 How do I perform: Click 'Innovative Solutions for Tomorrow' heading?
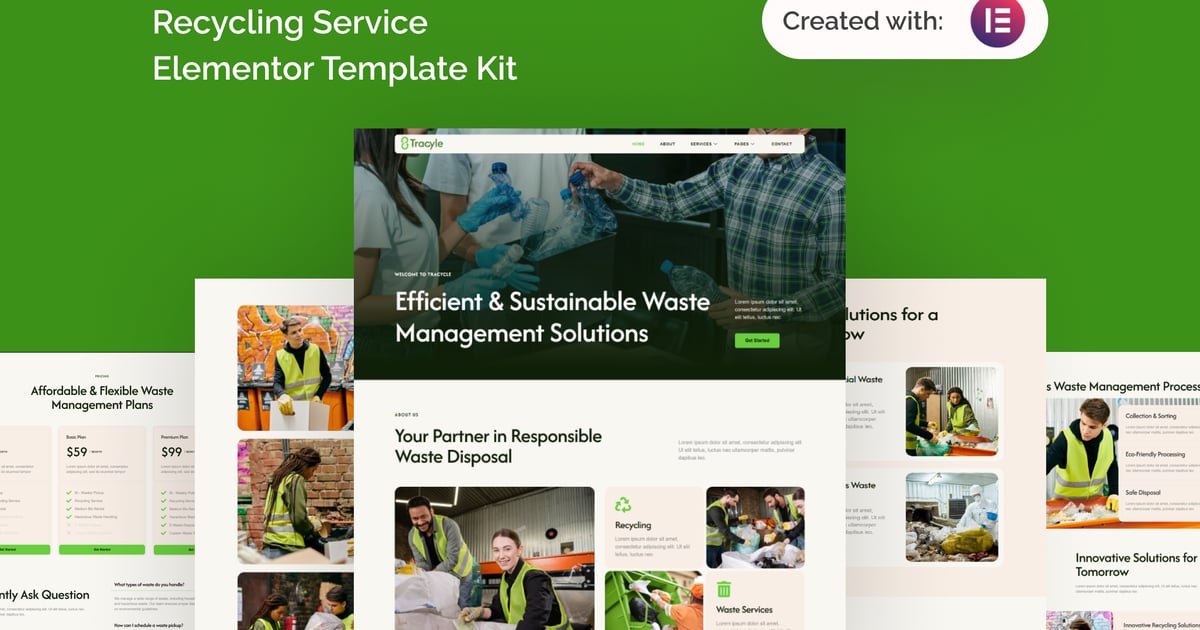coord(1136,565)
